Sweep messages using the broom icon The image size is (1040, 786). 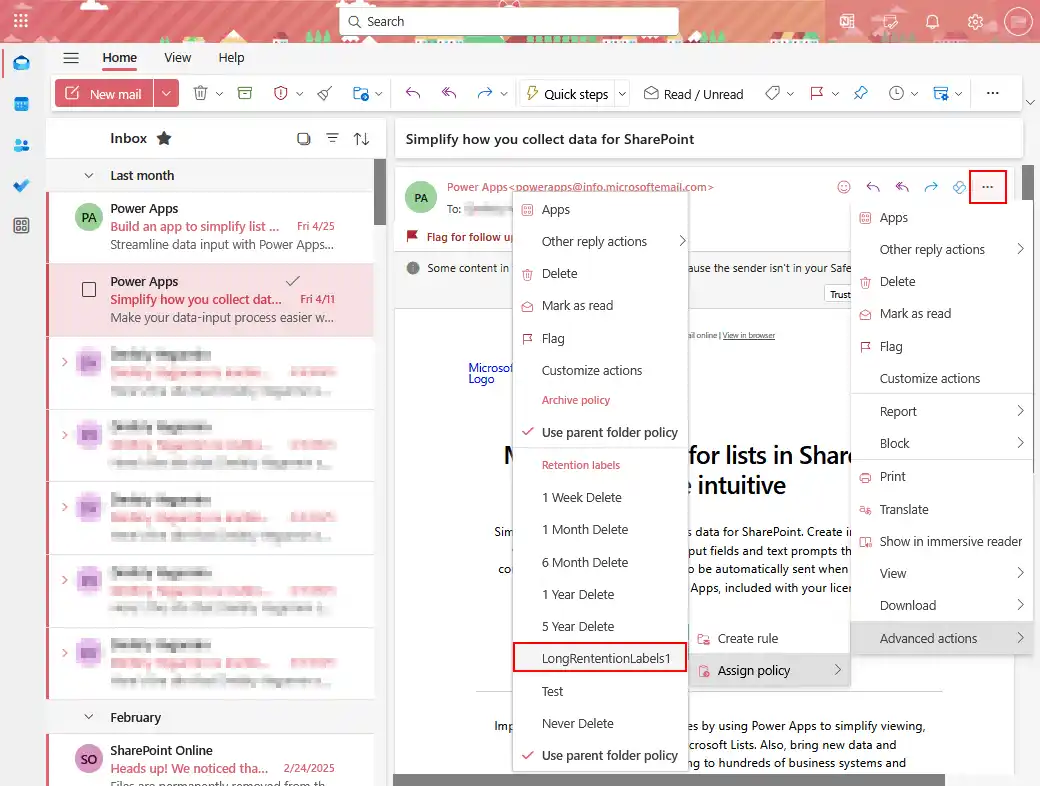tap(324, 93)
